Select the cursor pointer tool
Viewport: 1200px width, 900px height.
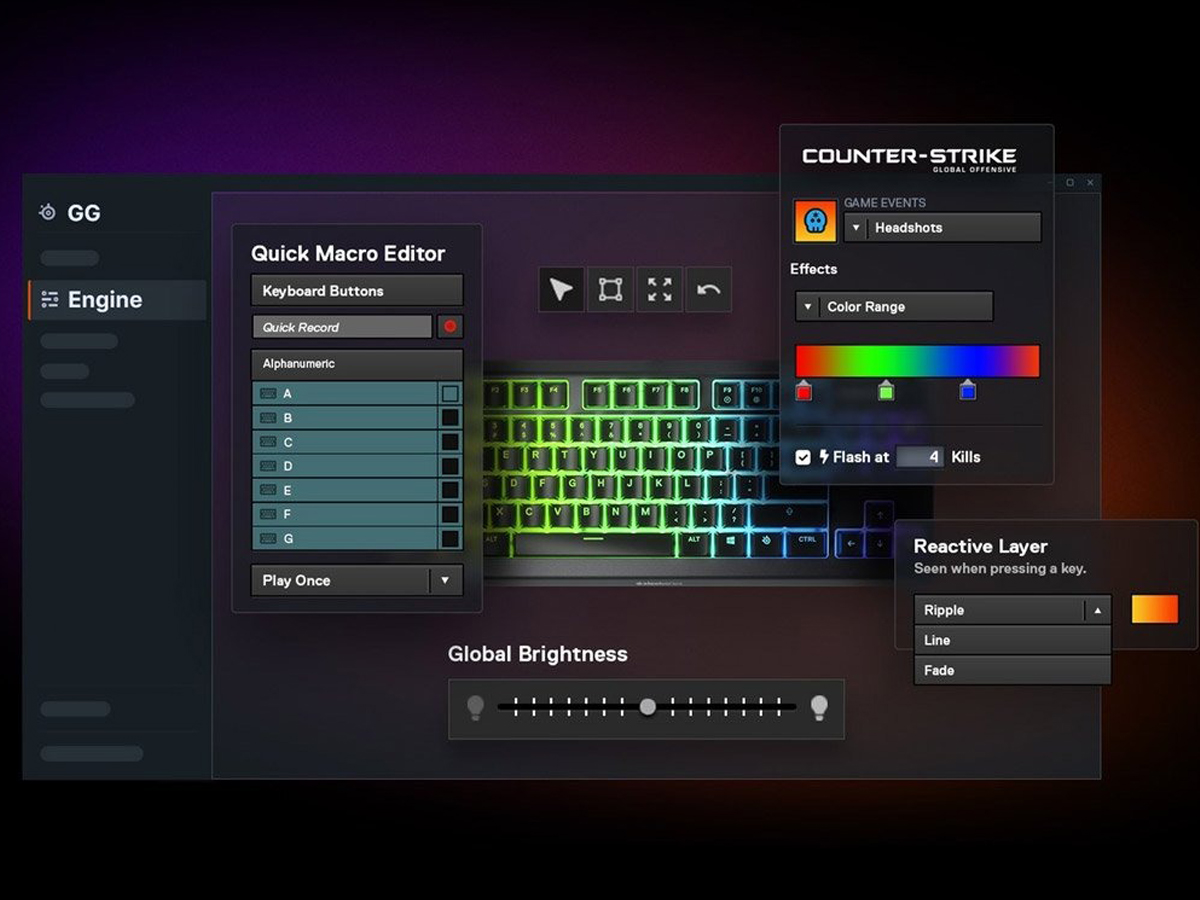click(x=561, y=290)
